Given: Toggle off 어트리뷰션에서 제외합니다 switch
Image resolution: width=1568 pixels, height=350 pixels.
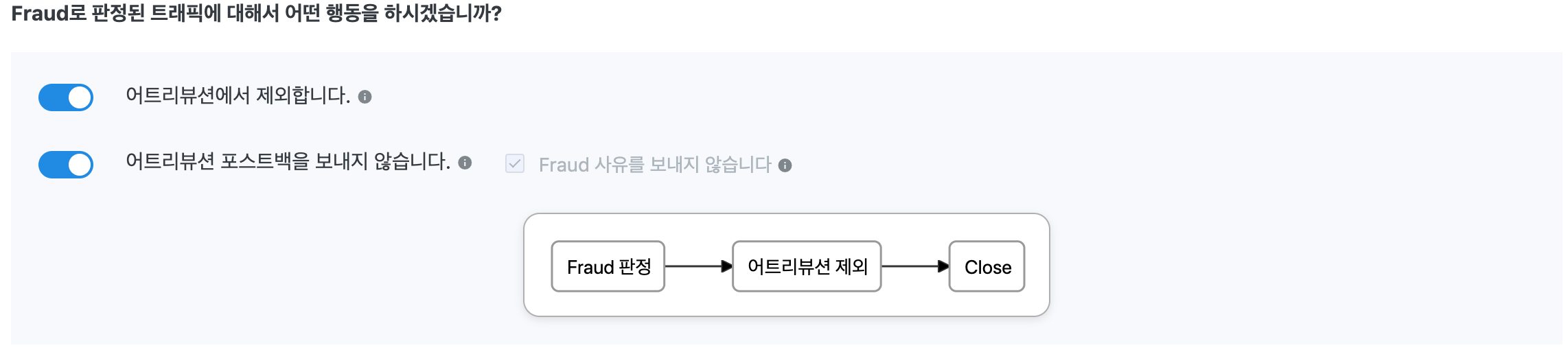Looking at the screenshot, I should click(66, 97).
